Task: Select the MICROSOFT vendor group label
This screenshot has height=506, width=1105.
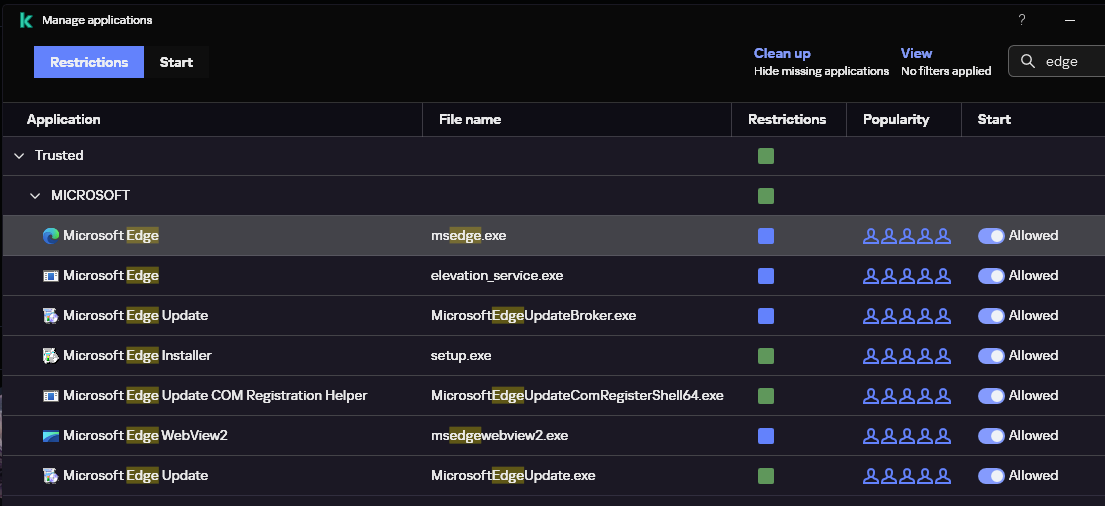Action: click(90, 196)
